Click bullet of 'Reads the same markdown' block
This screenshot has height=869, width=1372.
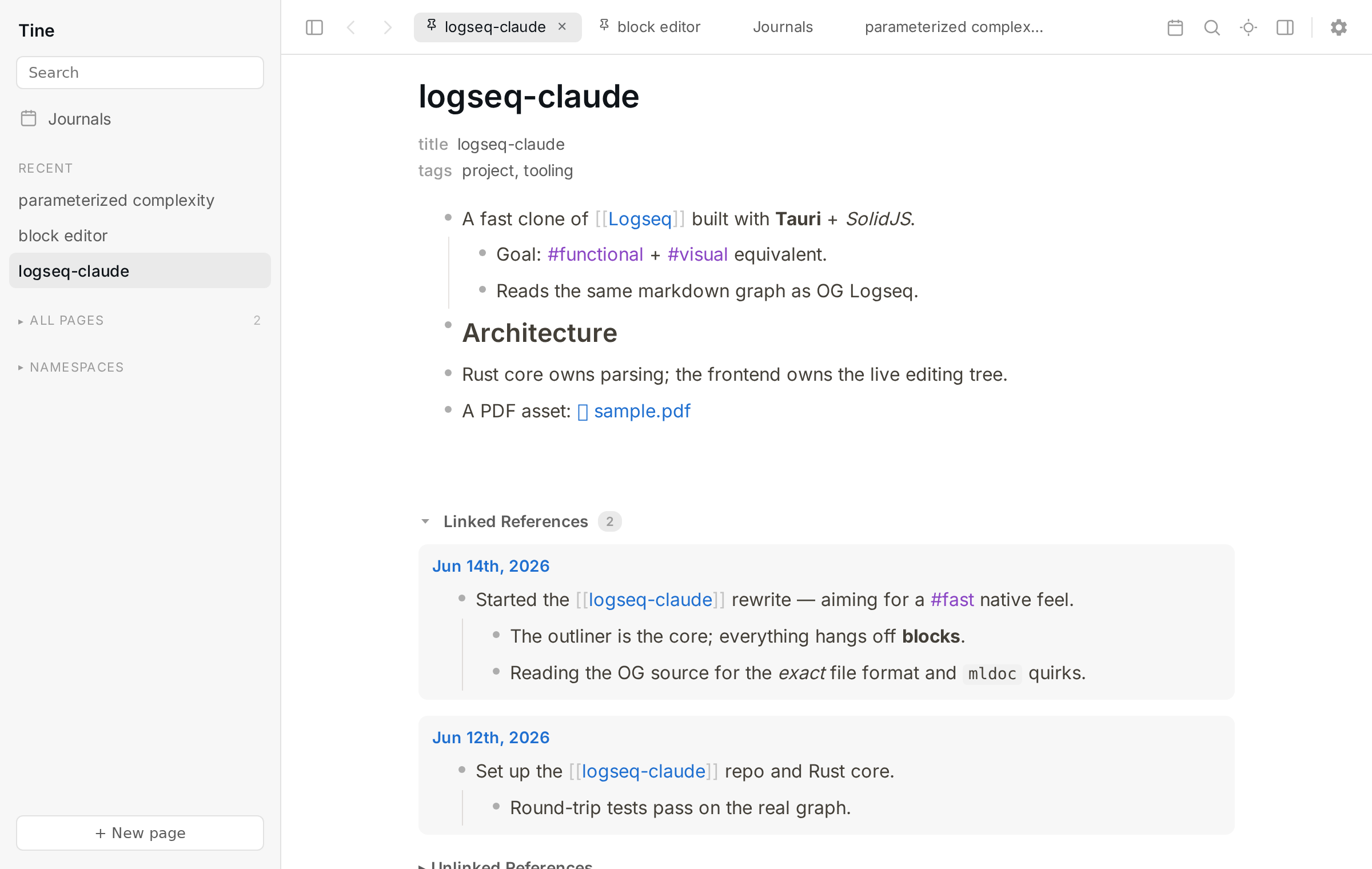[x=482, y=290]
